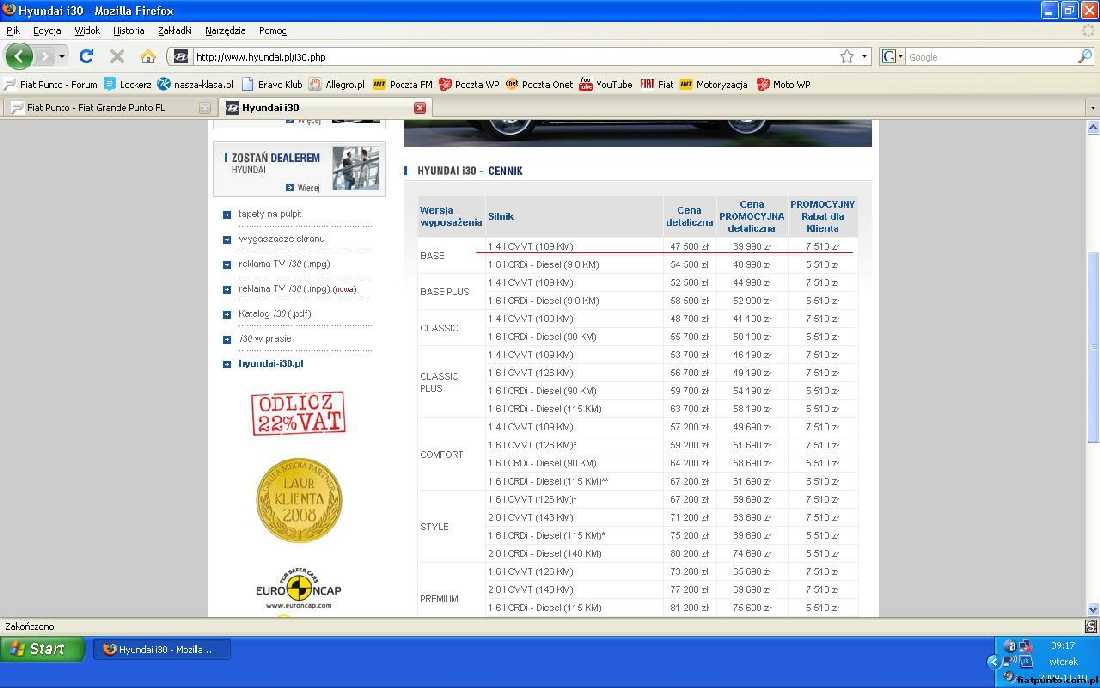Open the Fiat Punto - Forum bookmark

click(x=51, y=84)
